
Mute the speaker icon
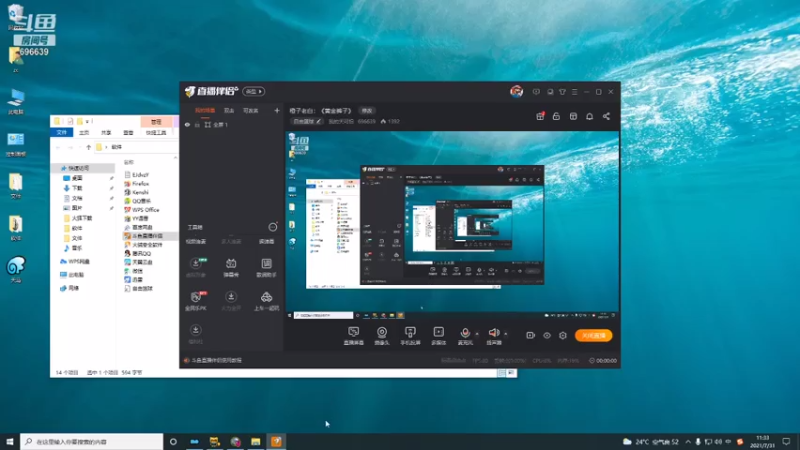click(x=494, y=333)
